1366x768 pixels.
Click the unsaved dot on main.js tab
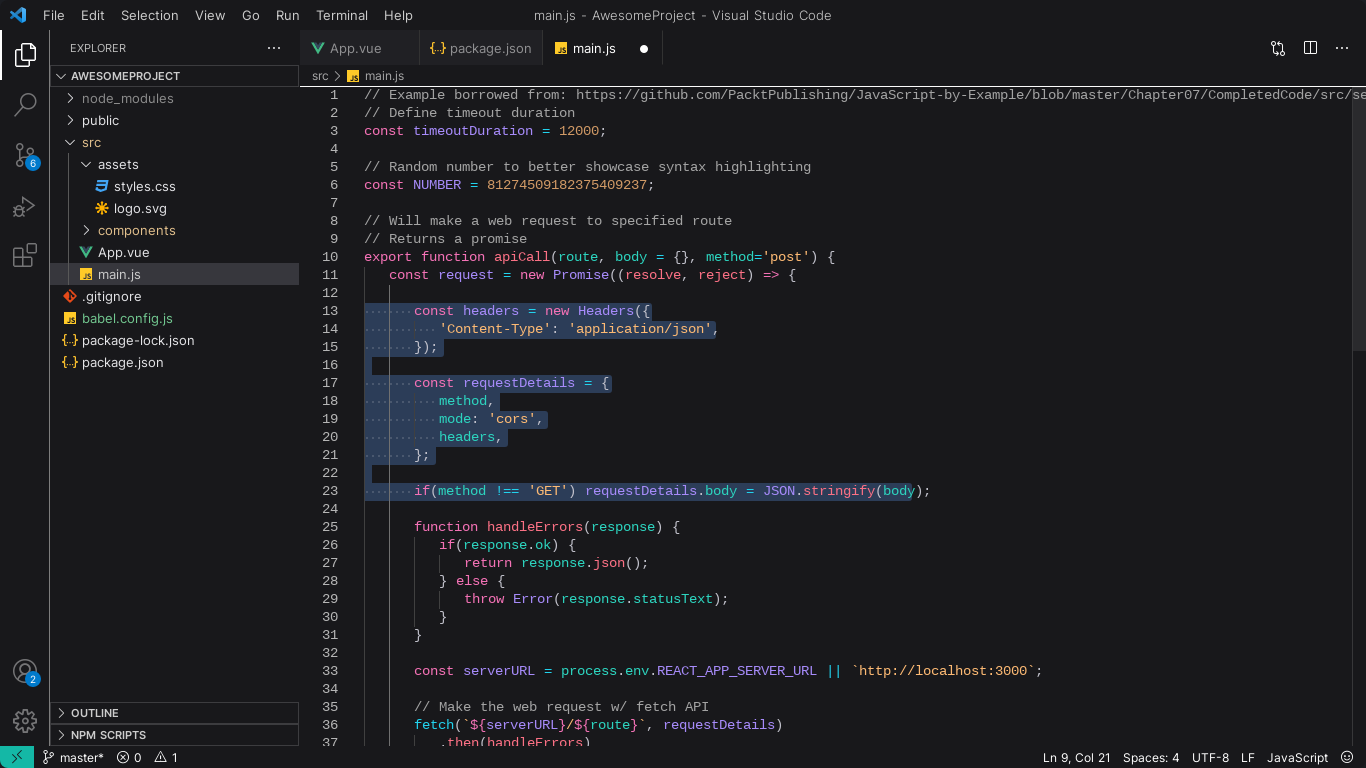pyautogui.click(x=644, y=48)
